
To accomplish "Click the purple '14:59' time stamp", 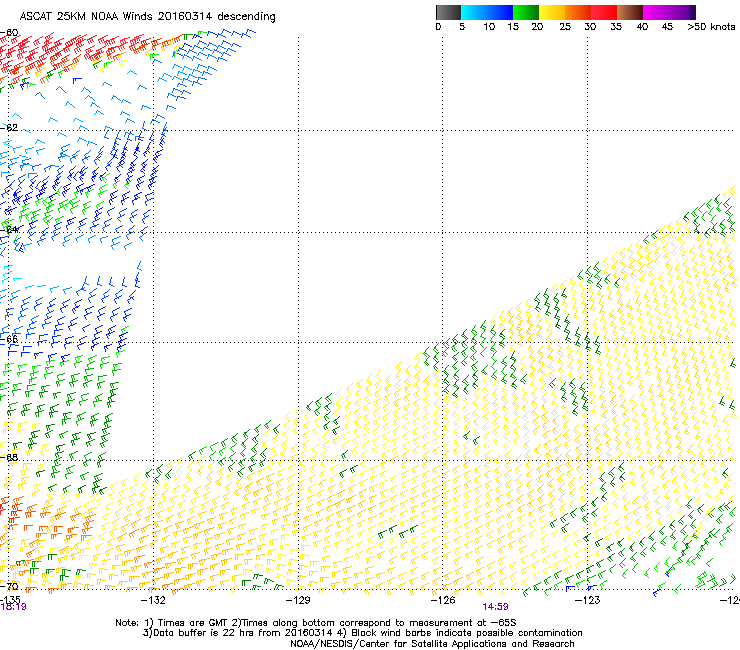I will pyautogui.click(x=495, y=607).
